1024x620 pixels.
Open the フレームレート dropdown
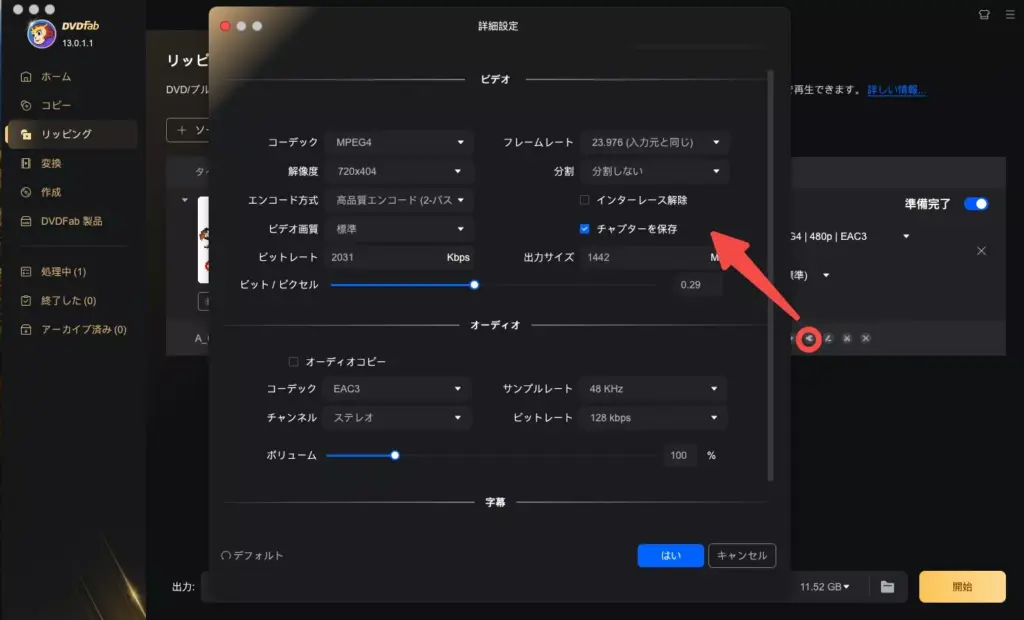[654, 140]
